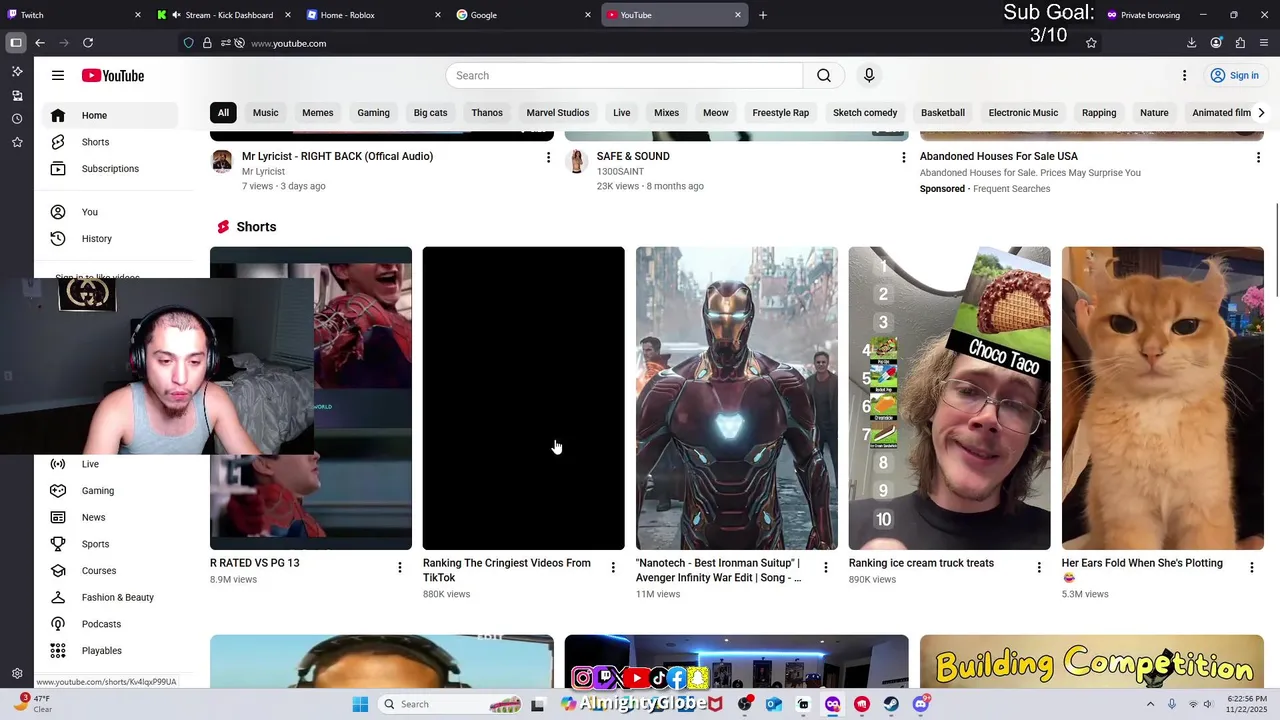
Task: Open the Mr Lyricist channel name link
Action: tap(263, 172)
